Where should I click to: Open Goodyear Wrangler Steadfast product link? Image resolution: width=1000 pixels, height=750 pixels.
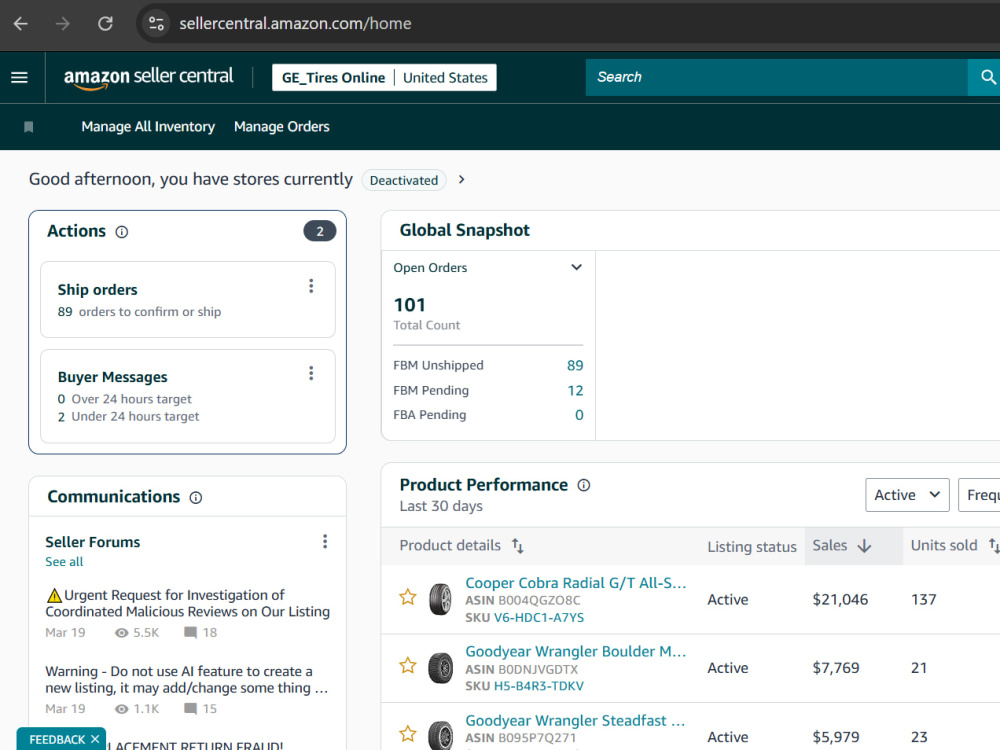click(575, 721)
